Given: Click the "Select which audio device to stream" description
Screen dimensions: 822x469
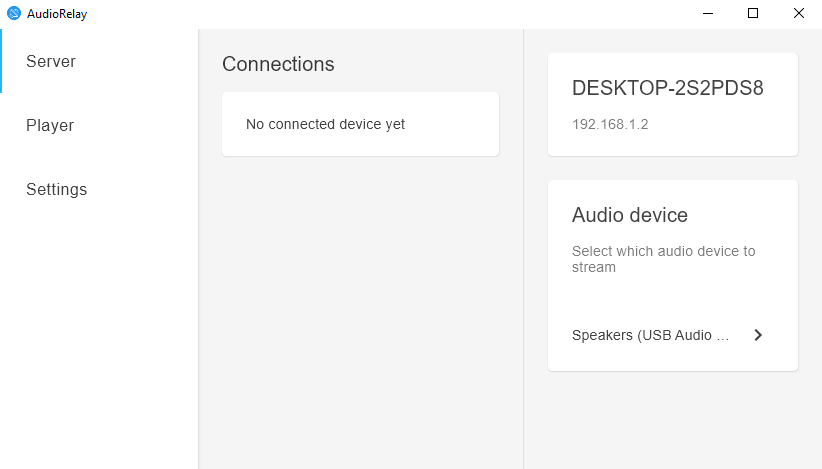Looking at the screenshot, I should point(663,259).
